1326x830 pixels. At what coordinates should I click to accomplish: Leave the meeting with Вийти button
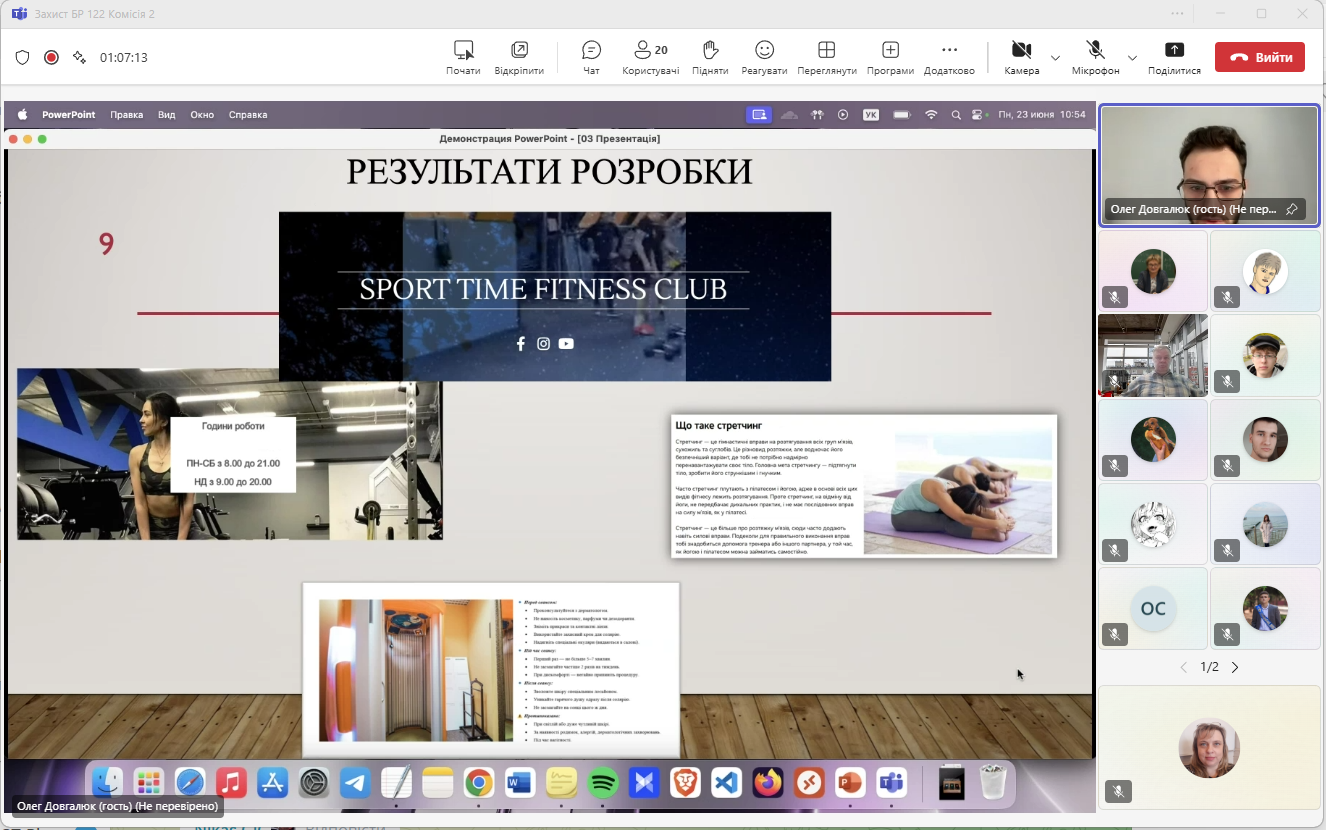pyautogui.click(x=1259, y=57)
